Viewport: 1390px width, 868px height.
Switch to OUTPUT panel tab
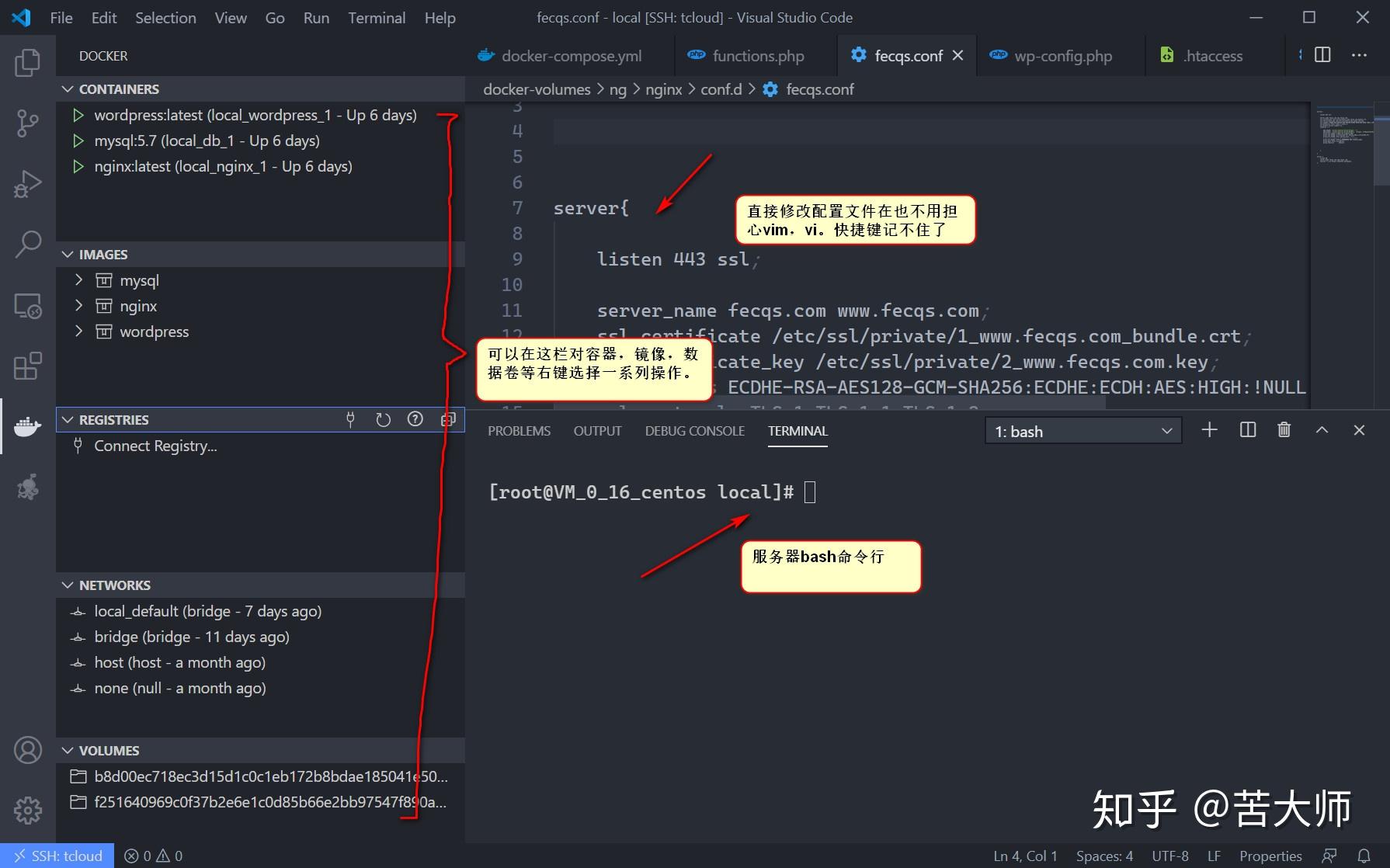597,431
